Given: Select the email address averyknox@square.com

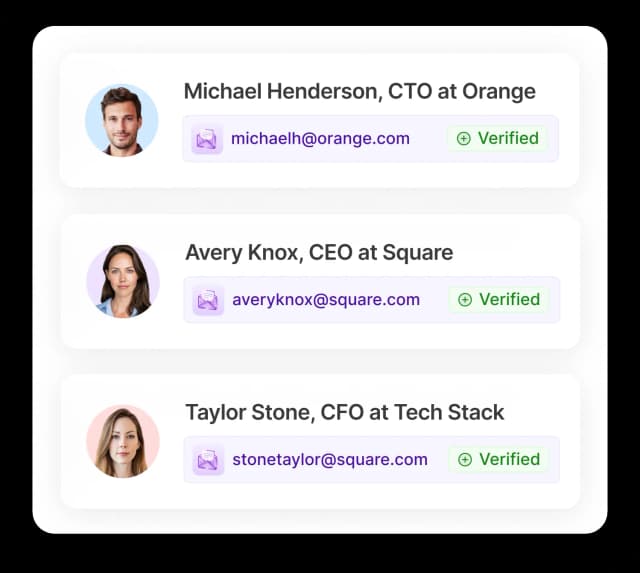Looking at the screenshot, I should click(326, 300).
